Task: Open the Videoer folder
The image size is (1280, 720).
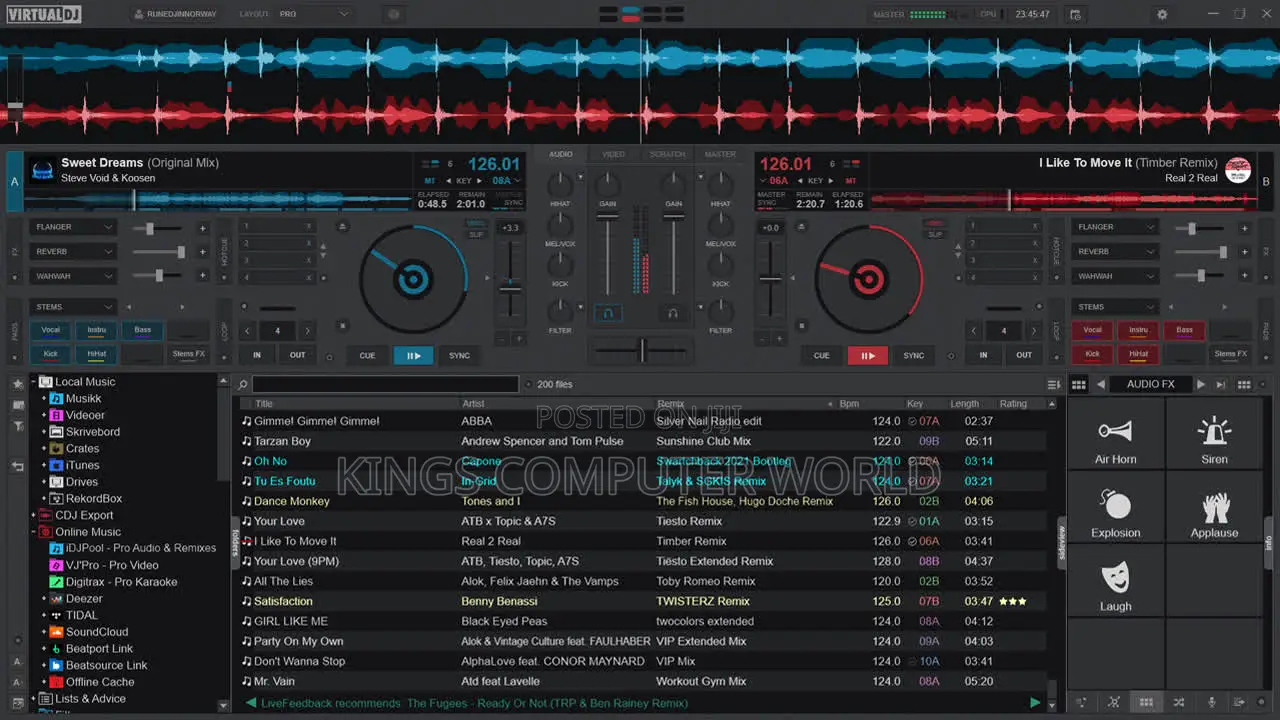Action: [x=85, y=415]
